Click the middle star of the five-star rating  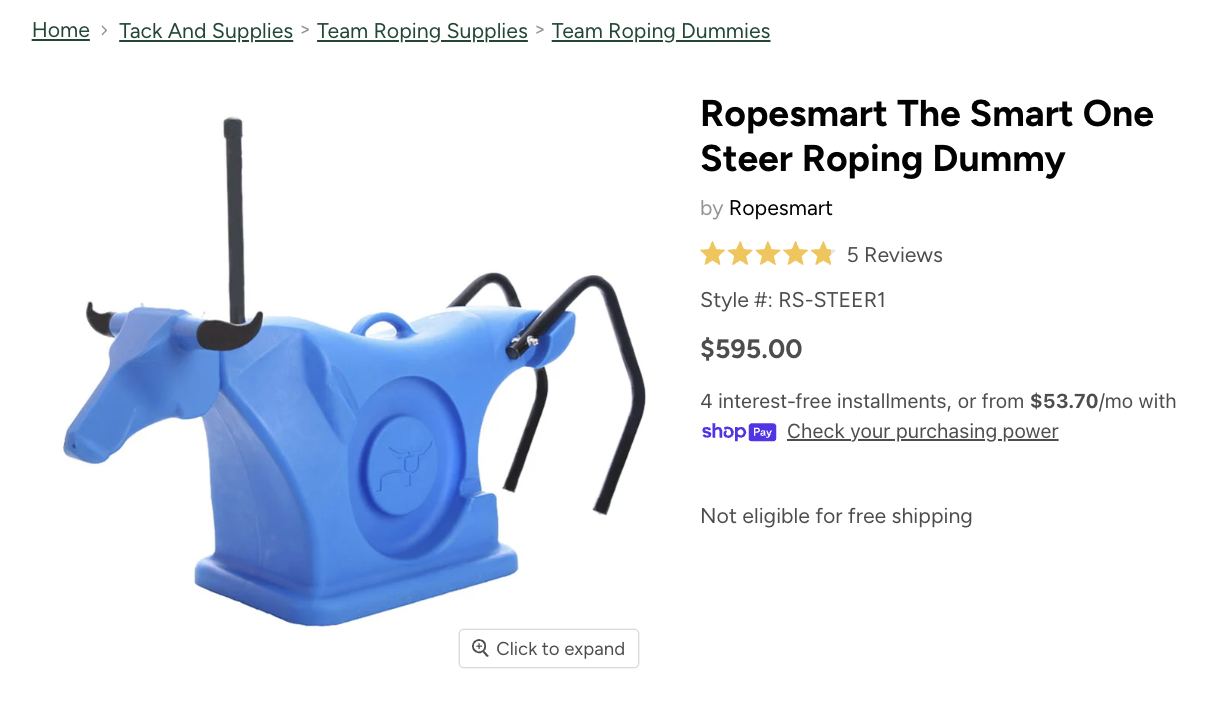[768, 254]
